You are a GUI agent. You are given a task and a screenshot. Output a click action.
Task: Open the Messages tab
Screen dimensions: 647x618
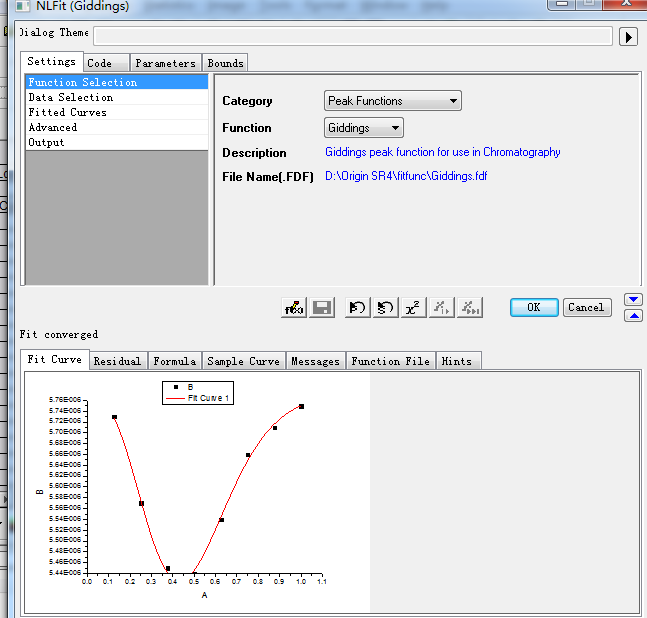[316, 361]
